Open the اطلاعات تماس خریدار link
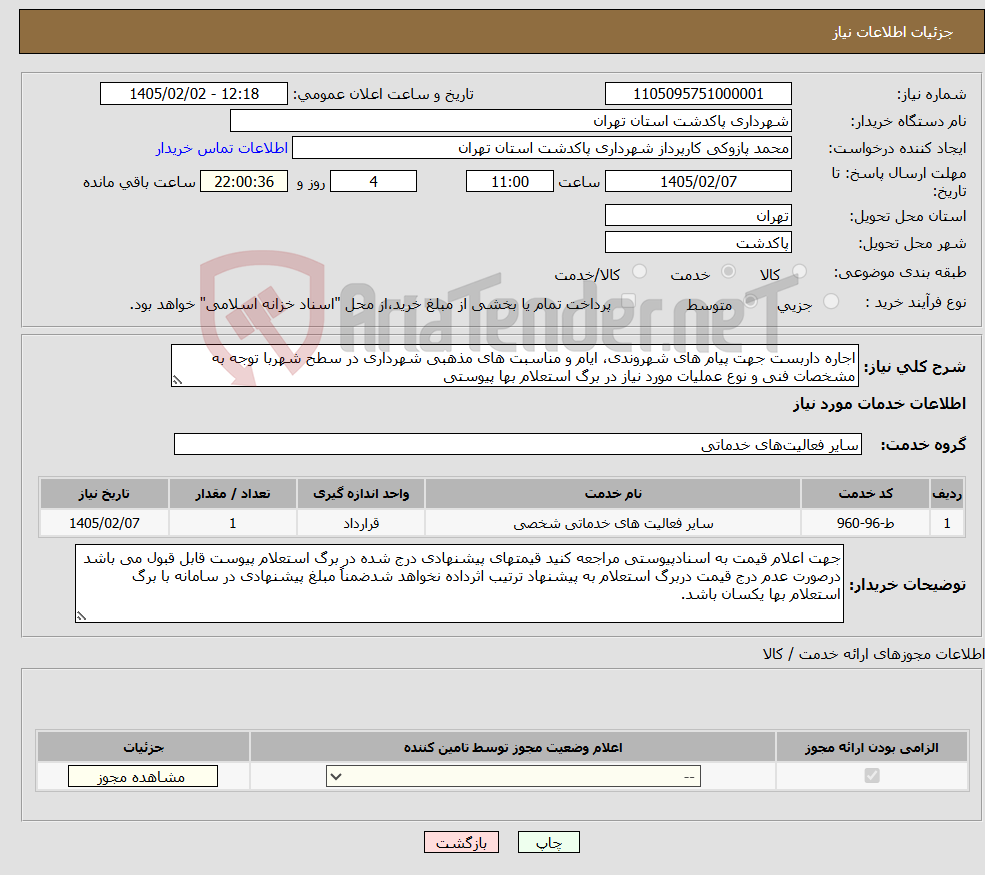Screen dimensions: 985x875 click(222, 148)
